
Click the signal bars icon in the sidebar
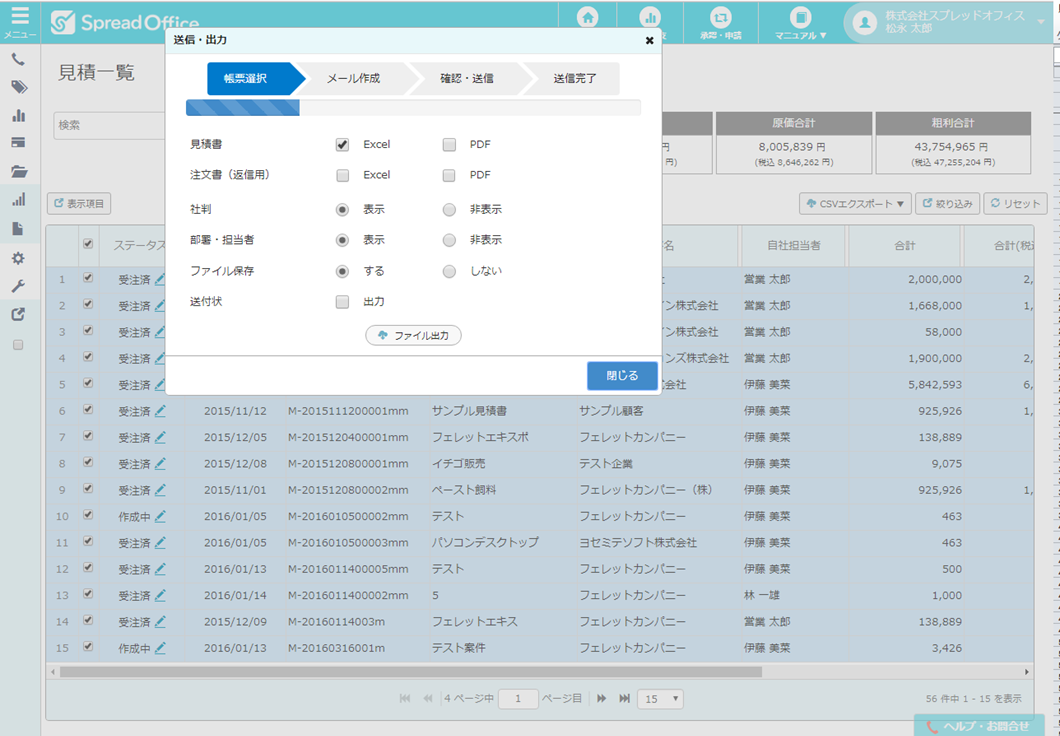click(x=19, y=199)
